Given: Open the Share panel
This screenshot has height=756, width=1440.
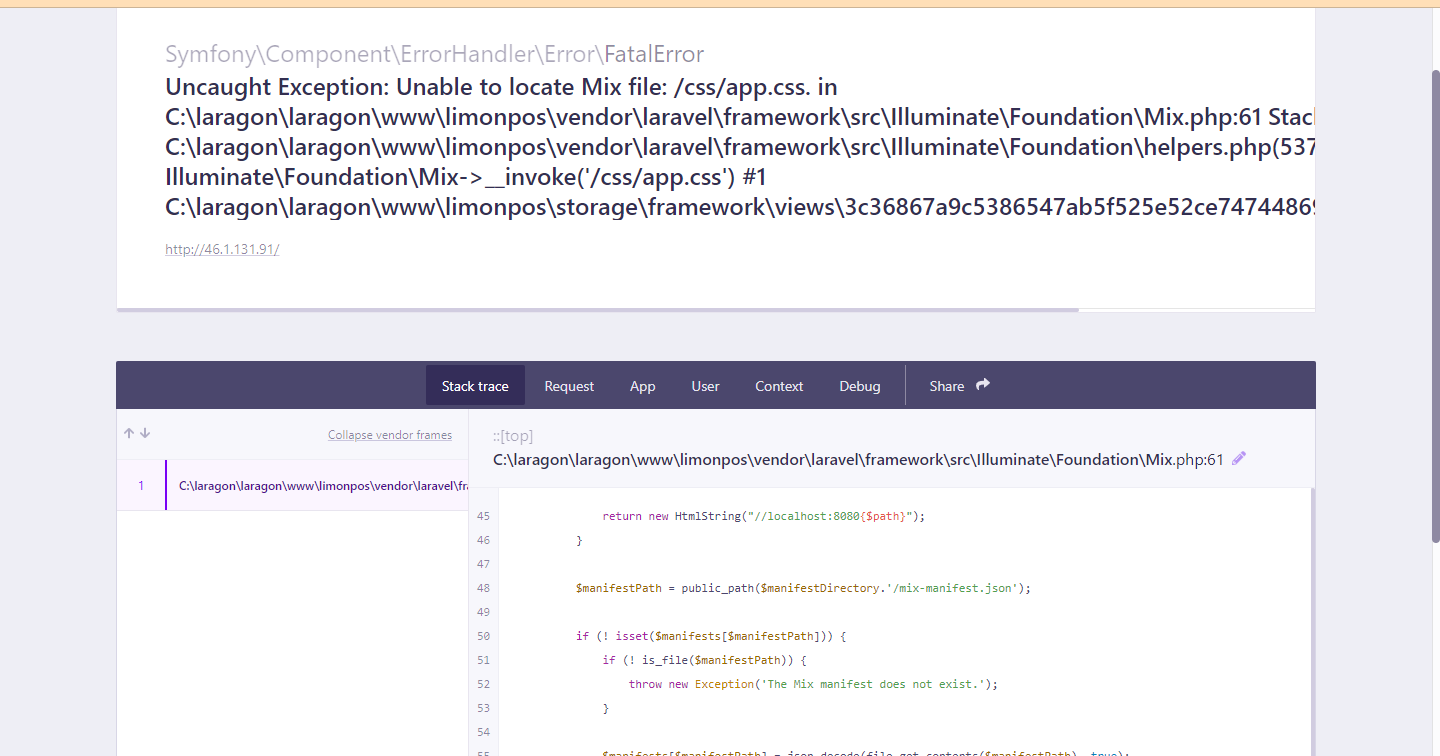Looking at the screenshot, I should coord(946,385).
